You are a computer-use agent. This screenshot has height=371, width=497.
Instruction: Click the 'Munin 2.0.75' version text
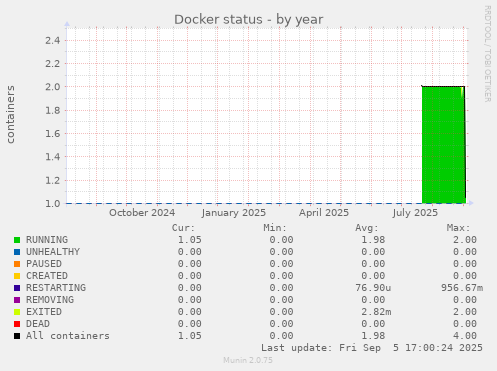(248, 360)
